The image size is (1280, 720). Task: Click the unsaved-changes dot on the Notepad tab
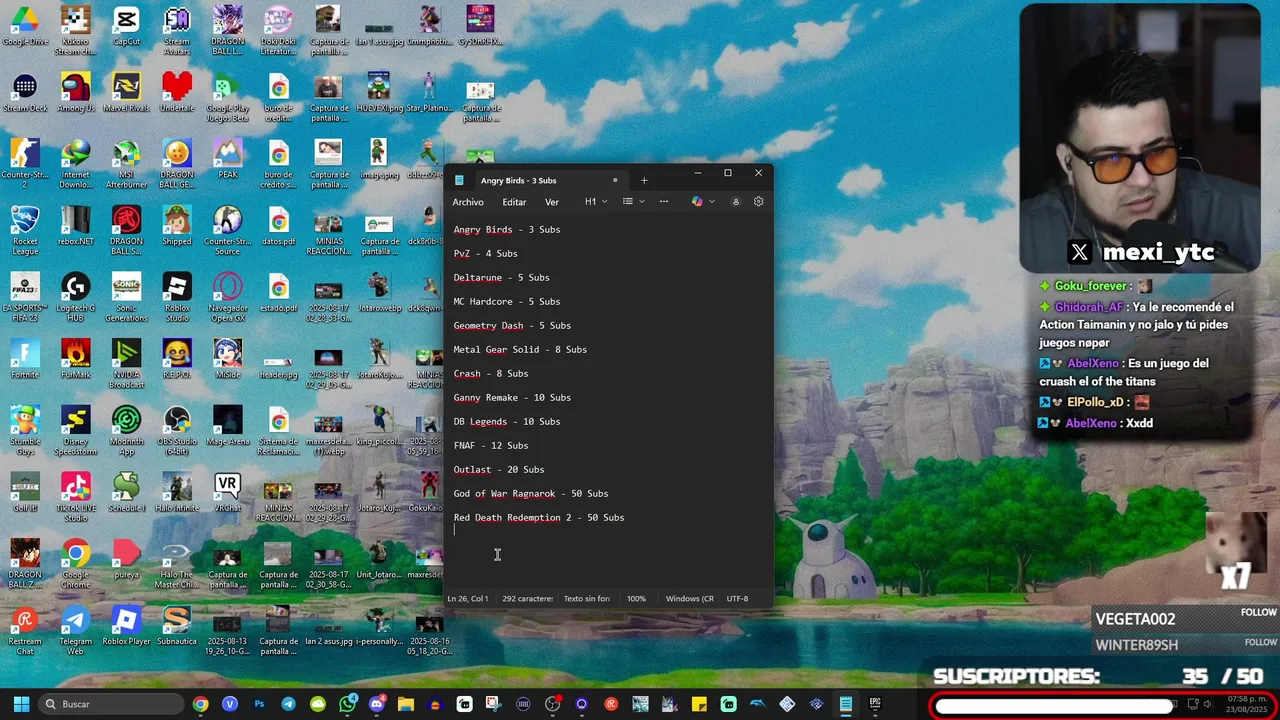615,180
